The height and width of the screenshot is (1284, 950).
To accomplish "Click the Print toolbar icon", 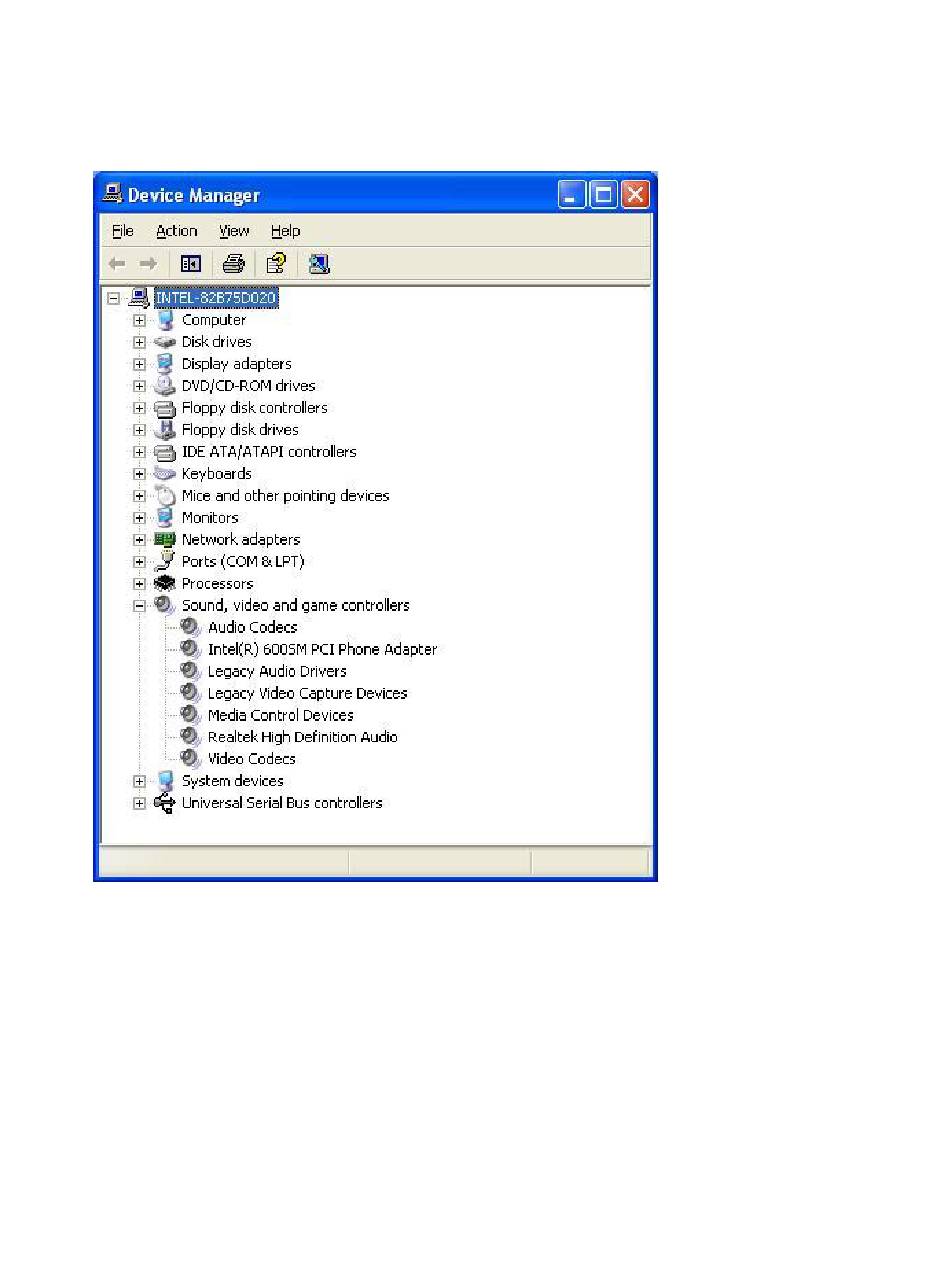I will (233, 264).
